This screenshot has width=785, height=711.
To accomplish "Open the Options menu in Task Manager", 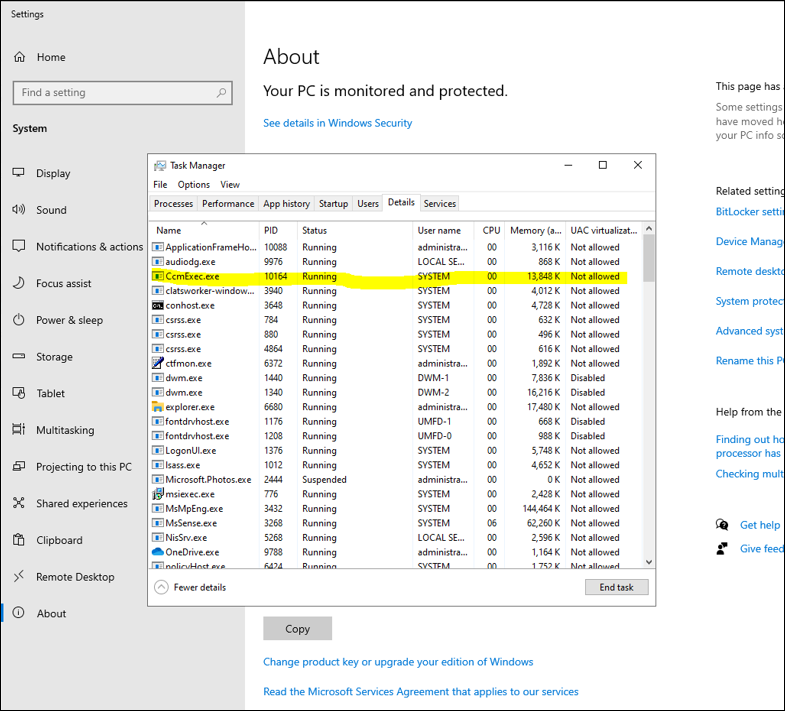I will pos(194,184).
